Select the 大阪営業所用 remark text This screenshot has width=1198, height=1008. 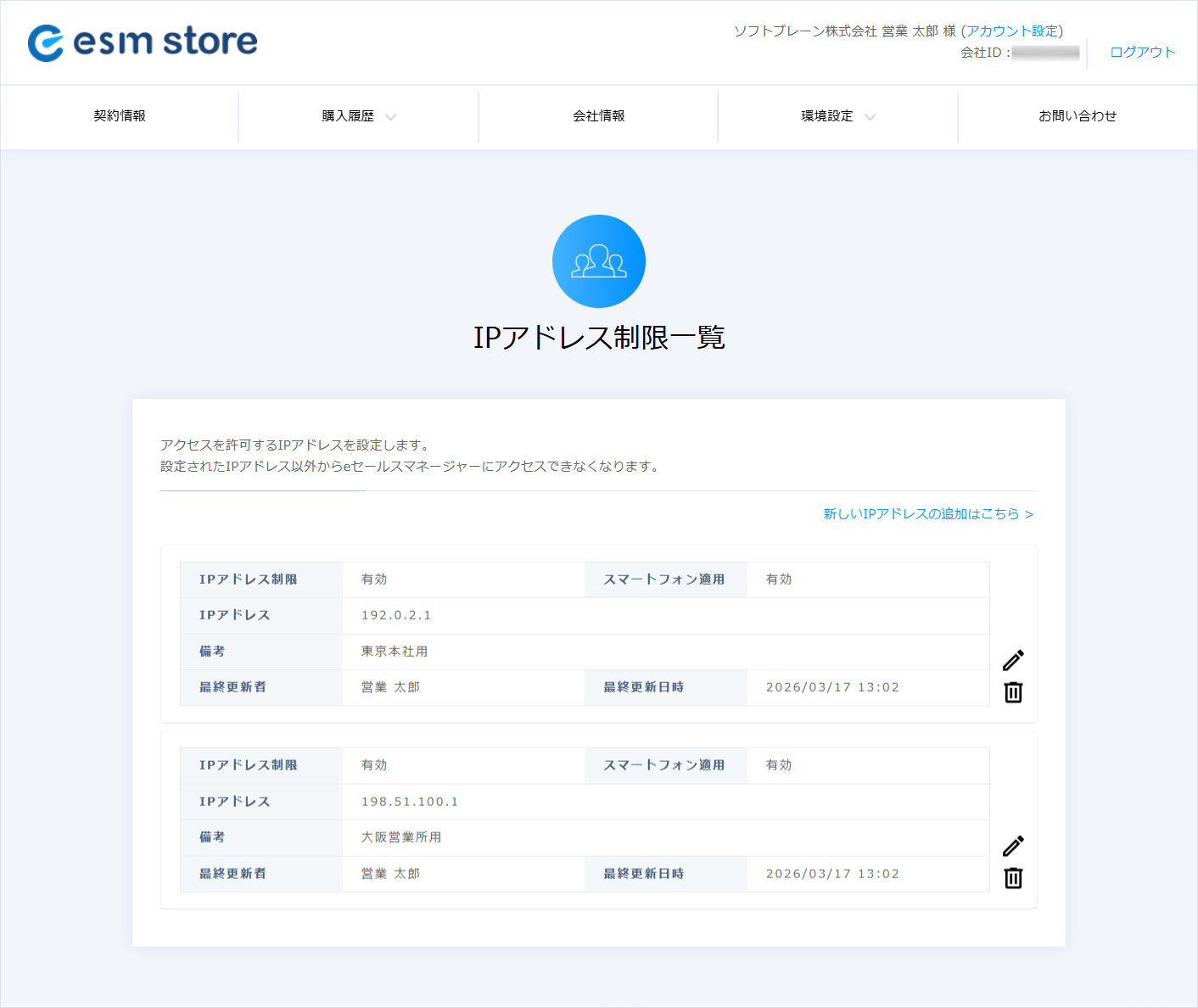[401, 837]
